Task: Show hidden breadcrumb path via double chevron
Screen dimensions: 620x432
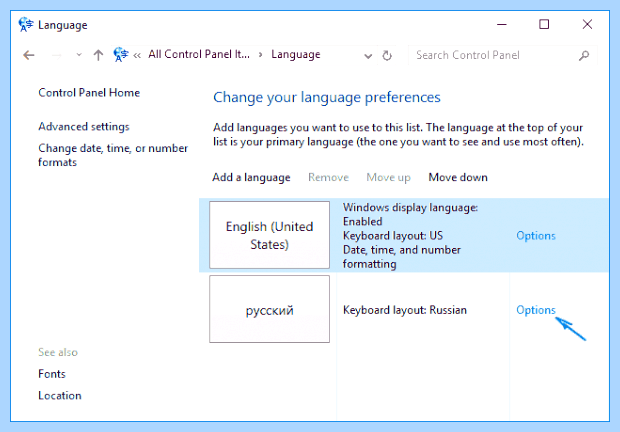Action: point(137,55)
